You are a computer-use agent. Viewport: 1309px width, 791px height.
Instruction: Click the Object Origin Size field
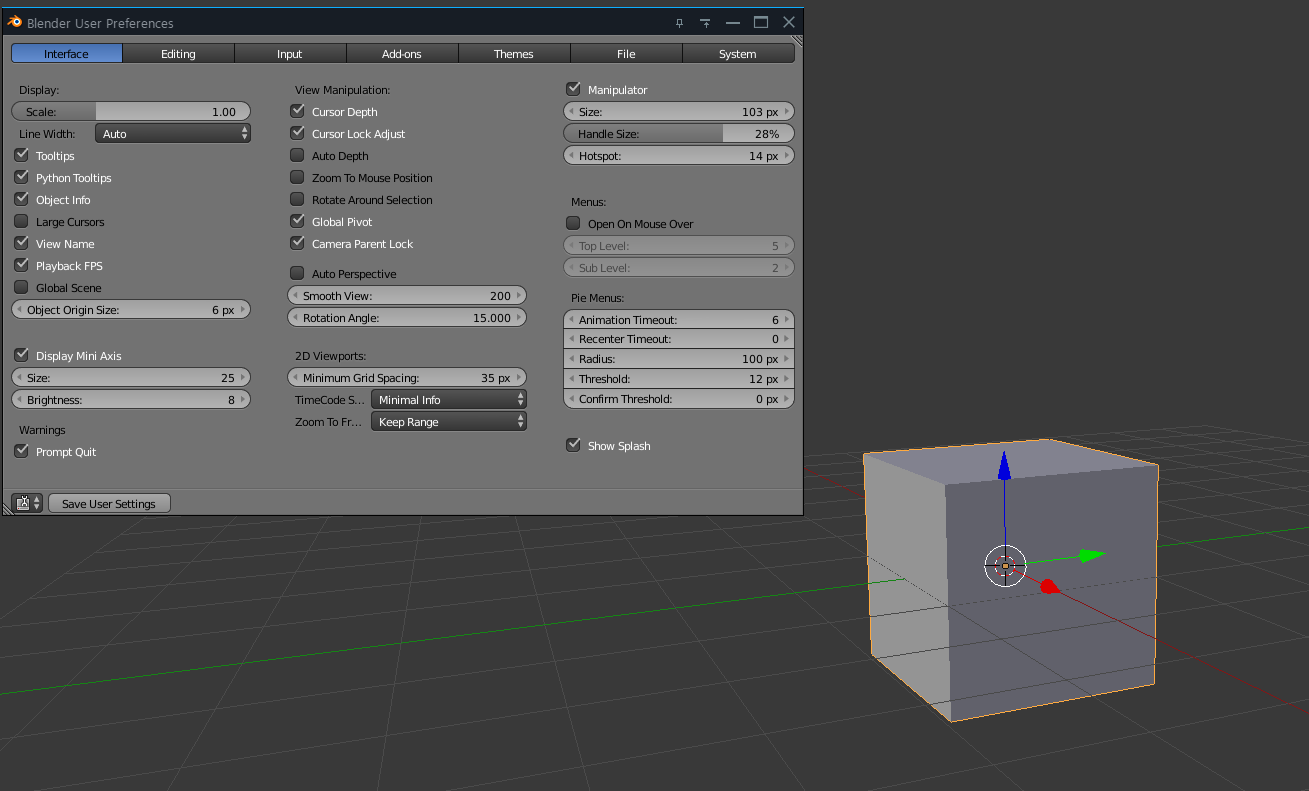click(x=131, y=309)
